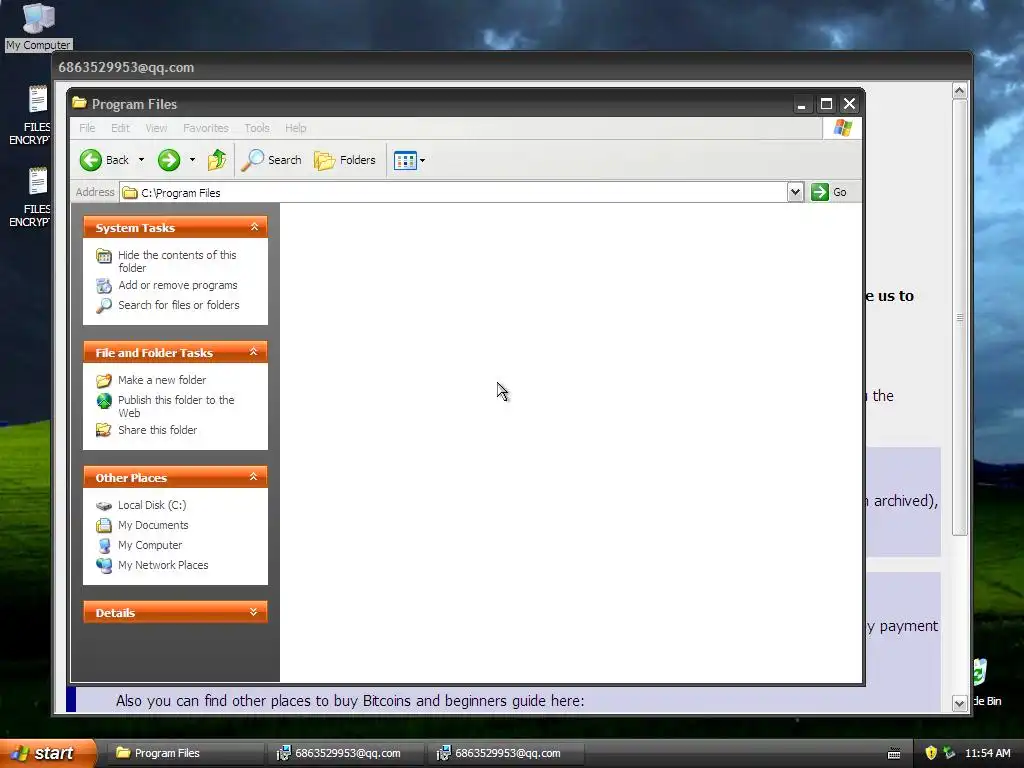Screen dimensions: 1024x768
Task: Maximize the Program Files window
Action: click(x=826, y=104)
